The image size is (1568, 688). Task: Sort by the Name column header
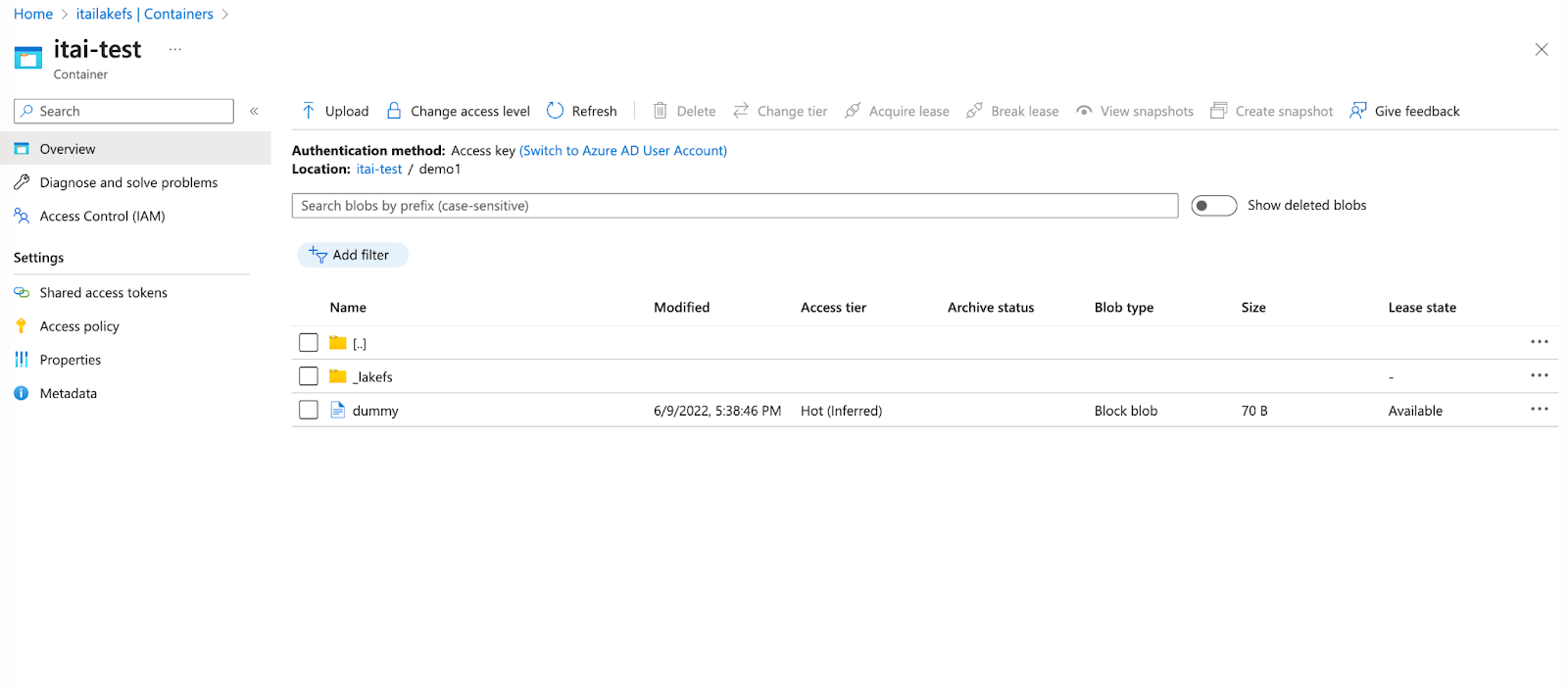tap(348, 308)
